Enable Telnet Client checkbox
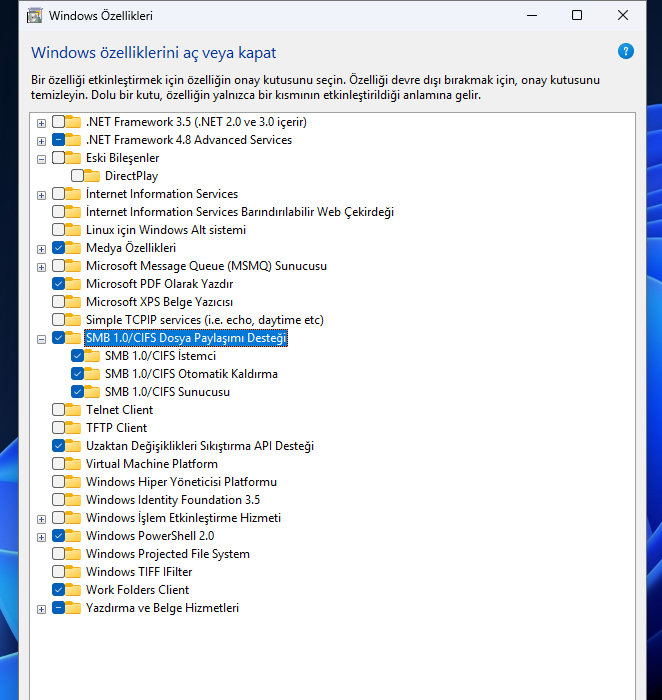Screen dimensions: 662x700 (x=58, y=409)
